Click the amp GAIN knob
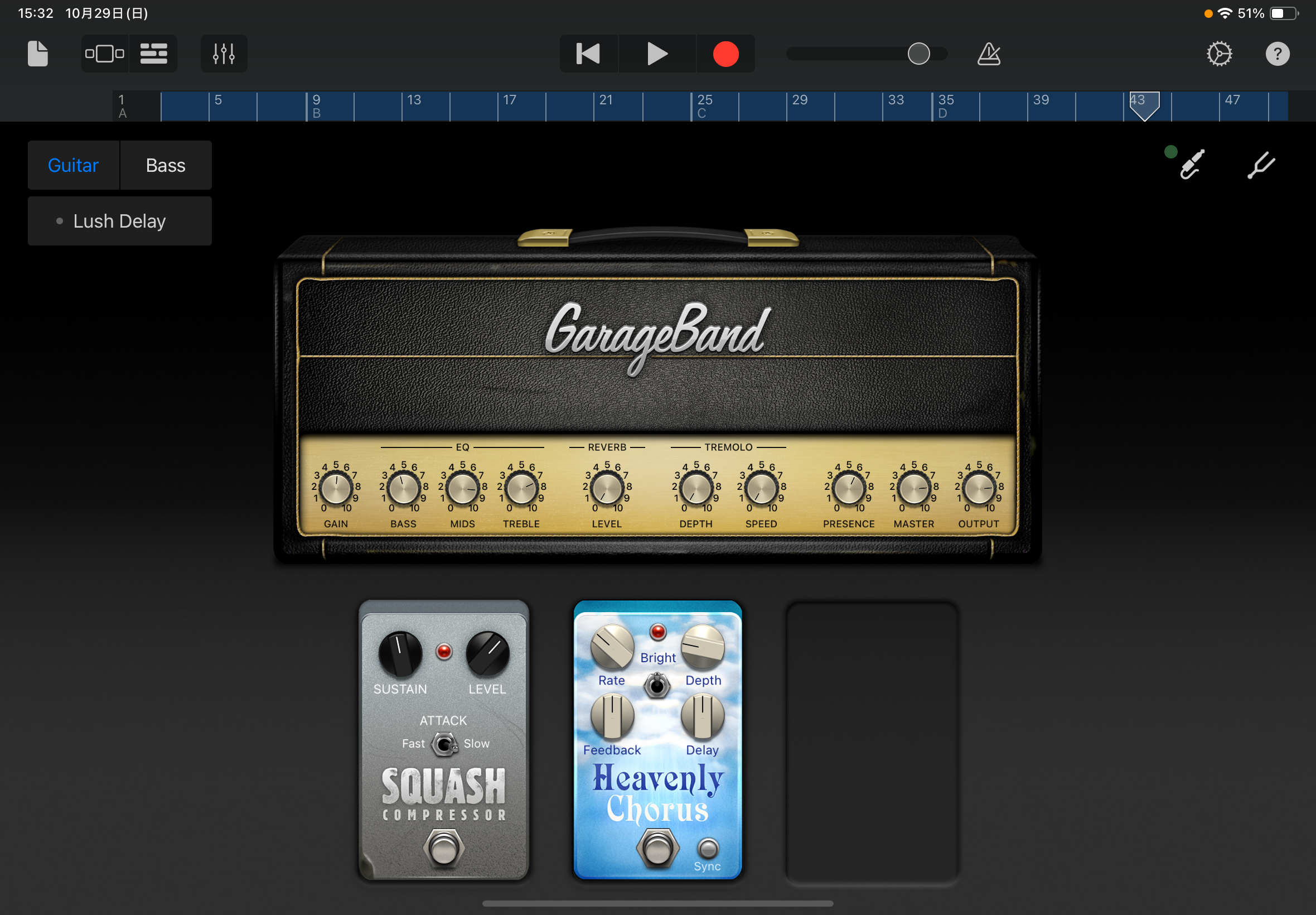The image size is (1316, 915). 336,488
